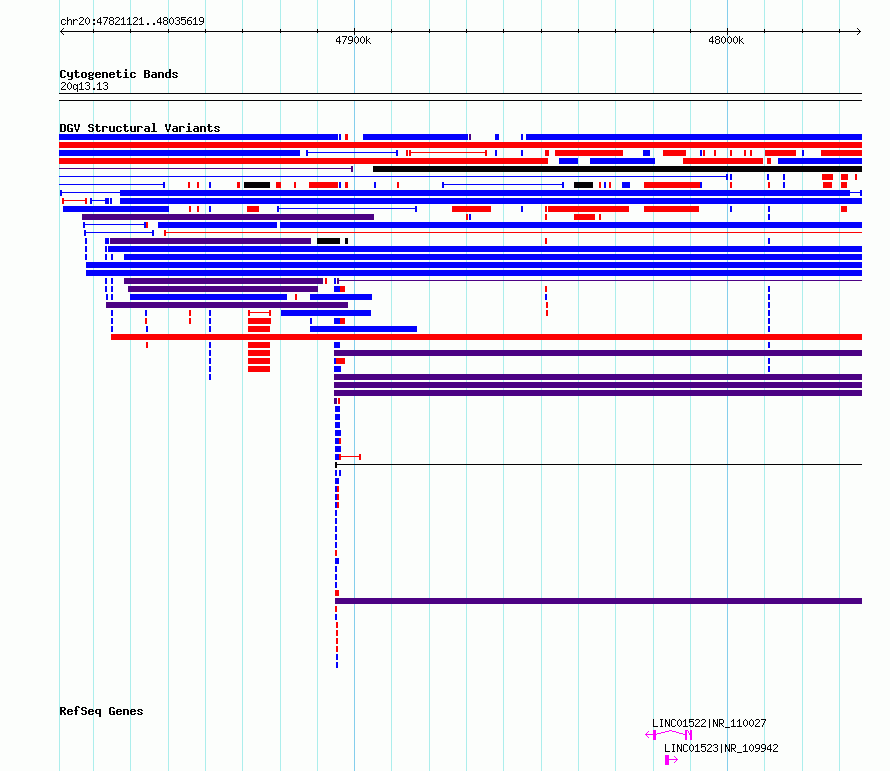The image size is (890, 771).
Task: Click the 48000k ruler tick label
Action: coord(726,40)
